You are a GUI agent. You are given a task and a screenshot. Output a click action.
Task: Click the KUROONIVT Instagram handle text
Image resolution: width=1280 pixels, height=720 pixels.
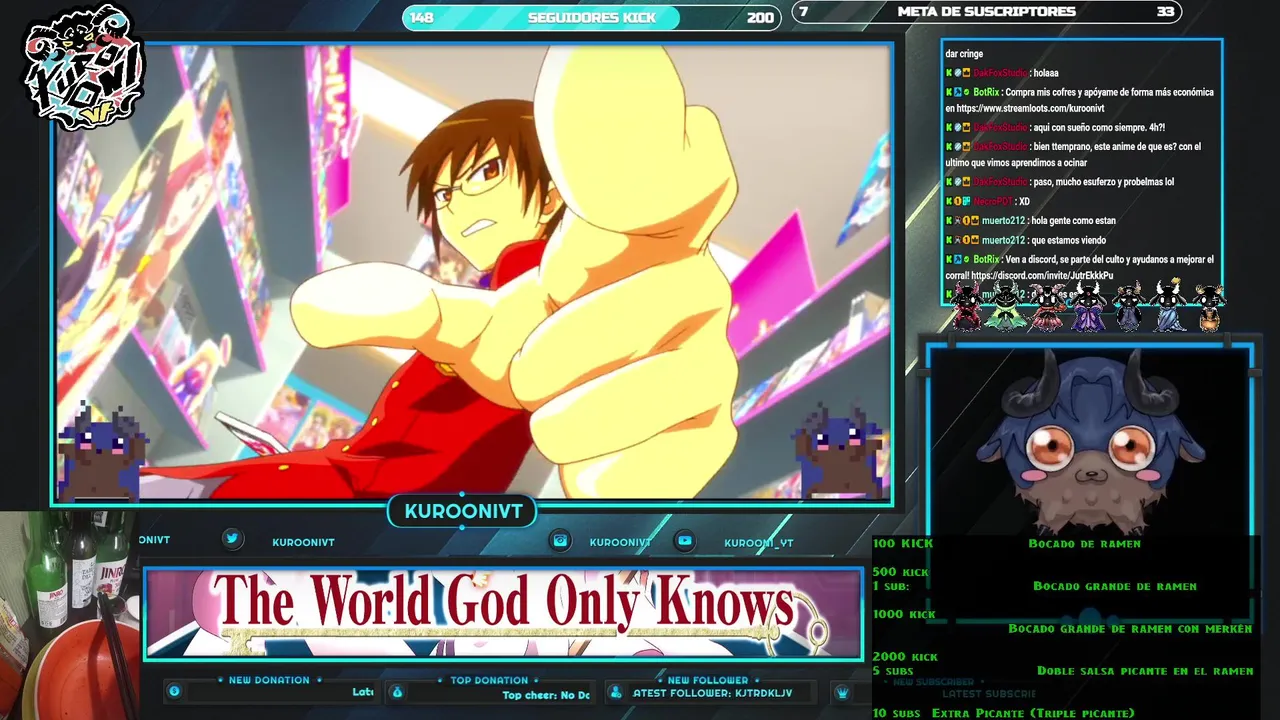tap(620, 542)
